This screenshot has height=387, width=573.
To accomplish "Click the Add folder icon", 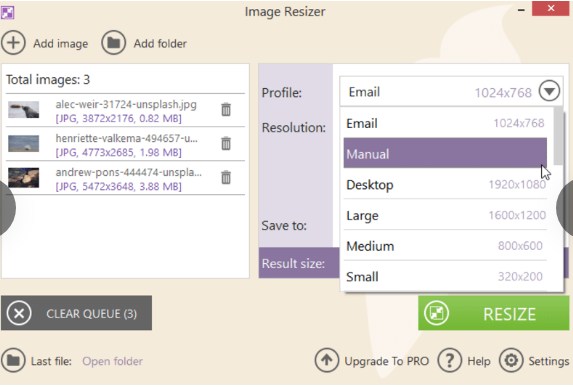I will click(113, 43).
